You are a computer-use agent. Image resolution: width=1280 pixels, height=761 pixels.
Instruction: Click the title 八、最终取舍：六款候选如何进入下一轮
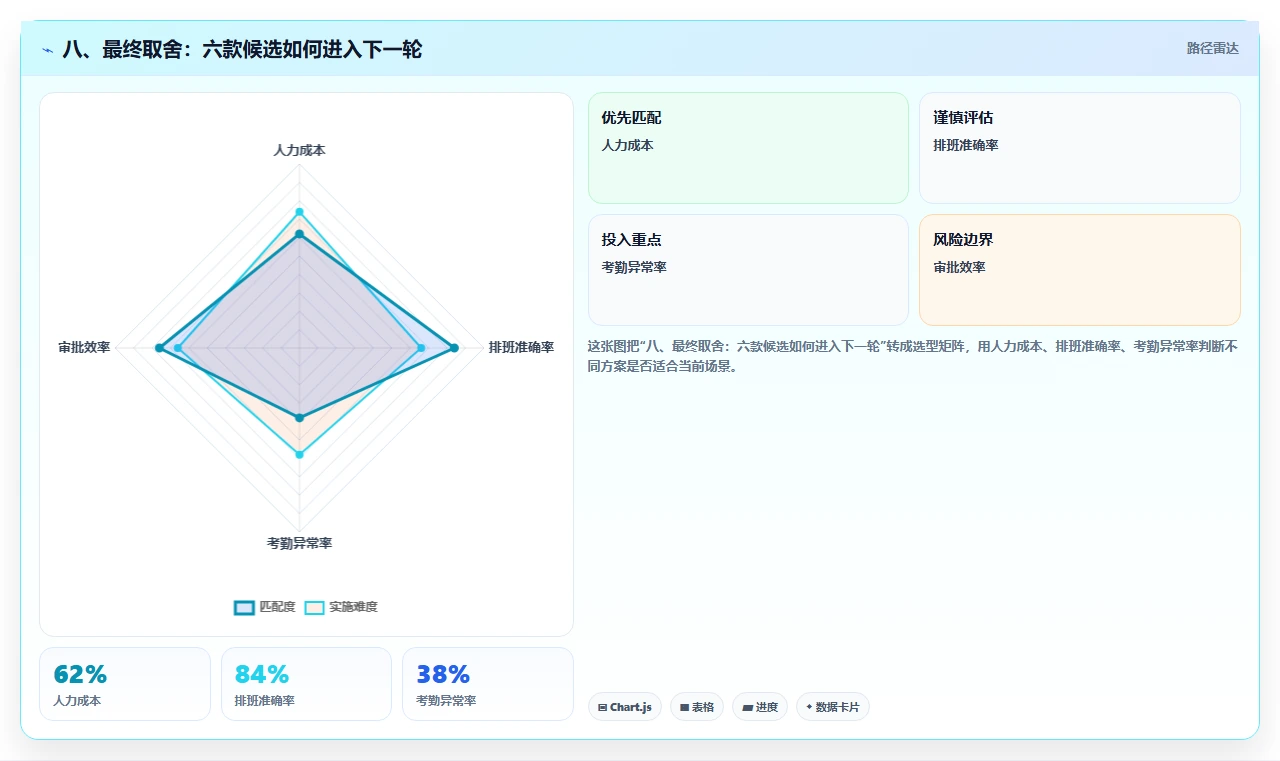(242, 49)
